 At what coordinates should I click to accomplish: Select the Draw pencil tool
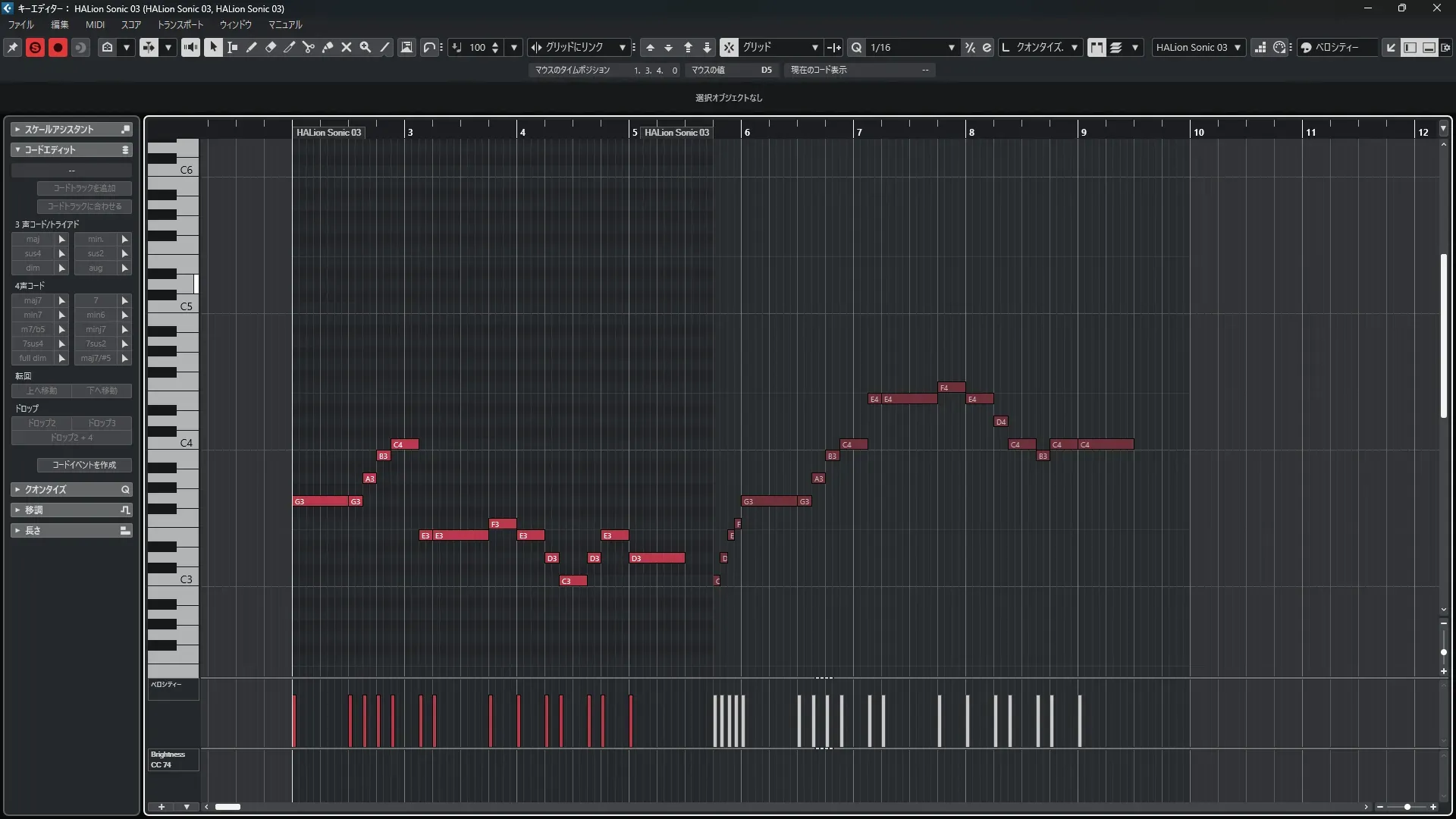(x=252, y=47)
